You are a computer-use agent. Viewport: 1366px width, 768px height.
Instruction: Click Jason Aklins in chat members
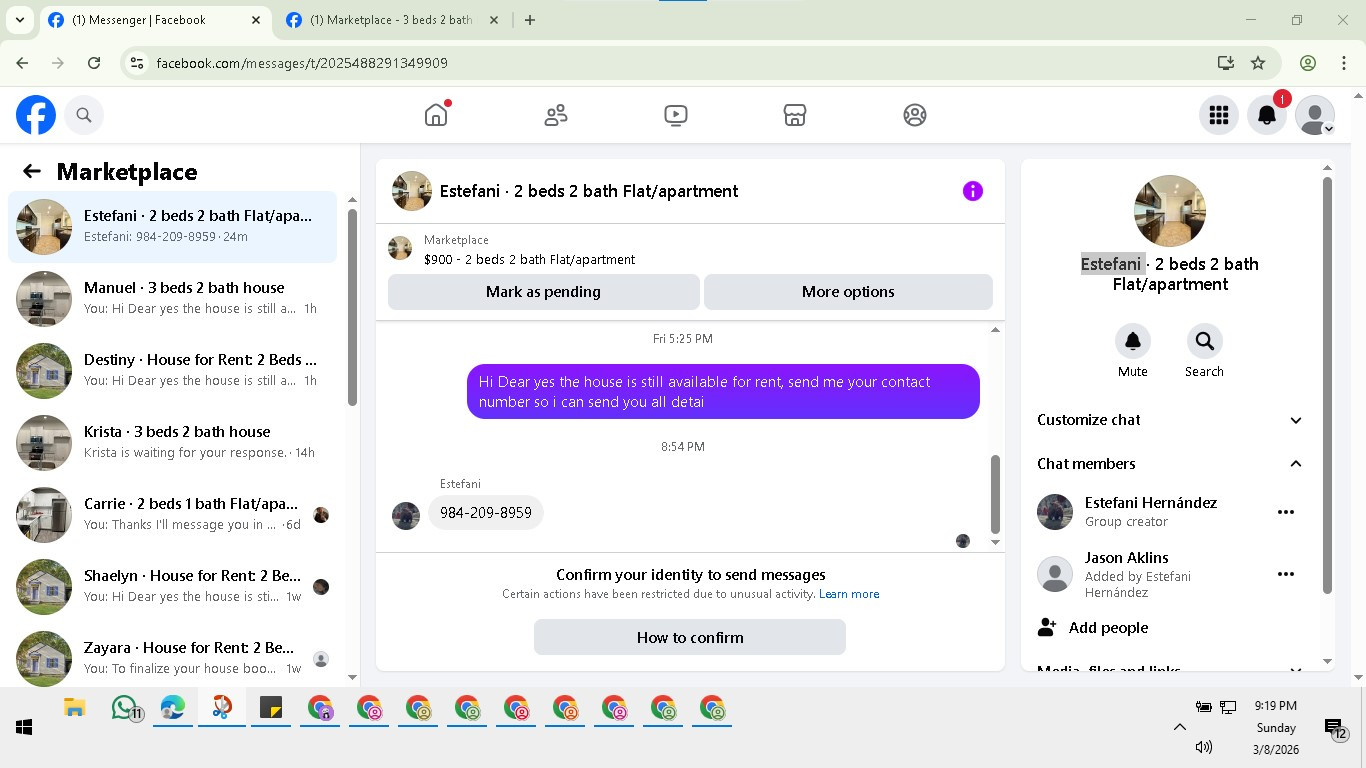[1126, 558]
